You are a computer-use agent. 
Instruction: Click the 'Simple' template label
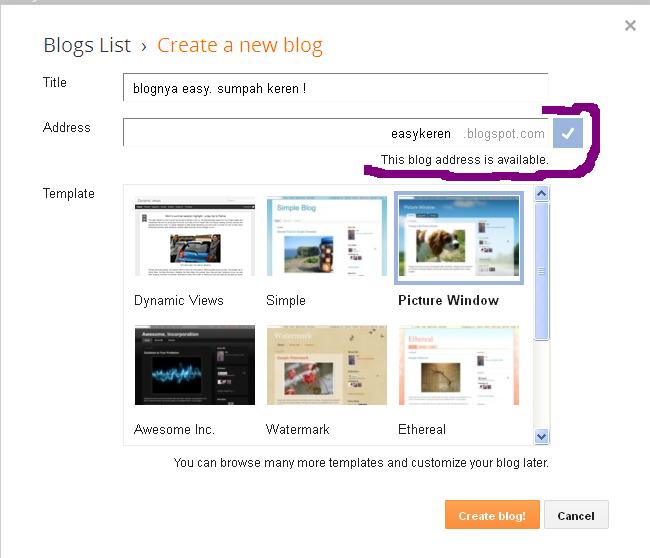tap(286, 300)
